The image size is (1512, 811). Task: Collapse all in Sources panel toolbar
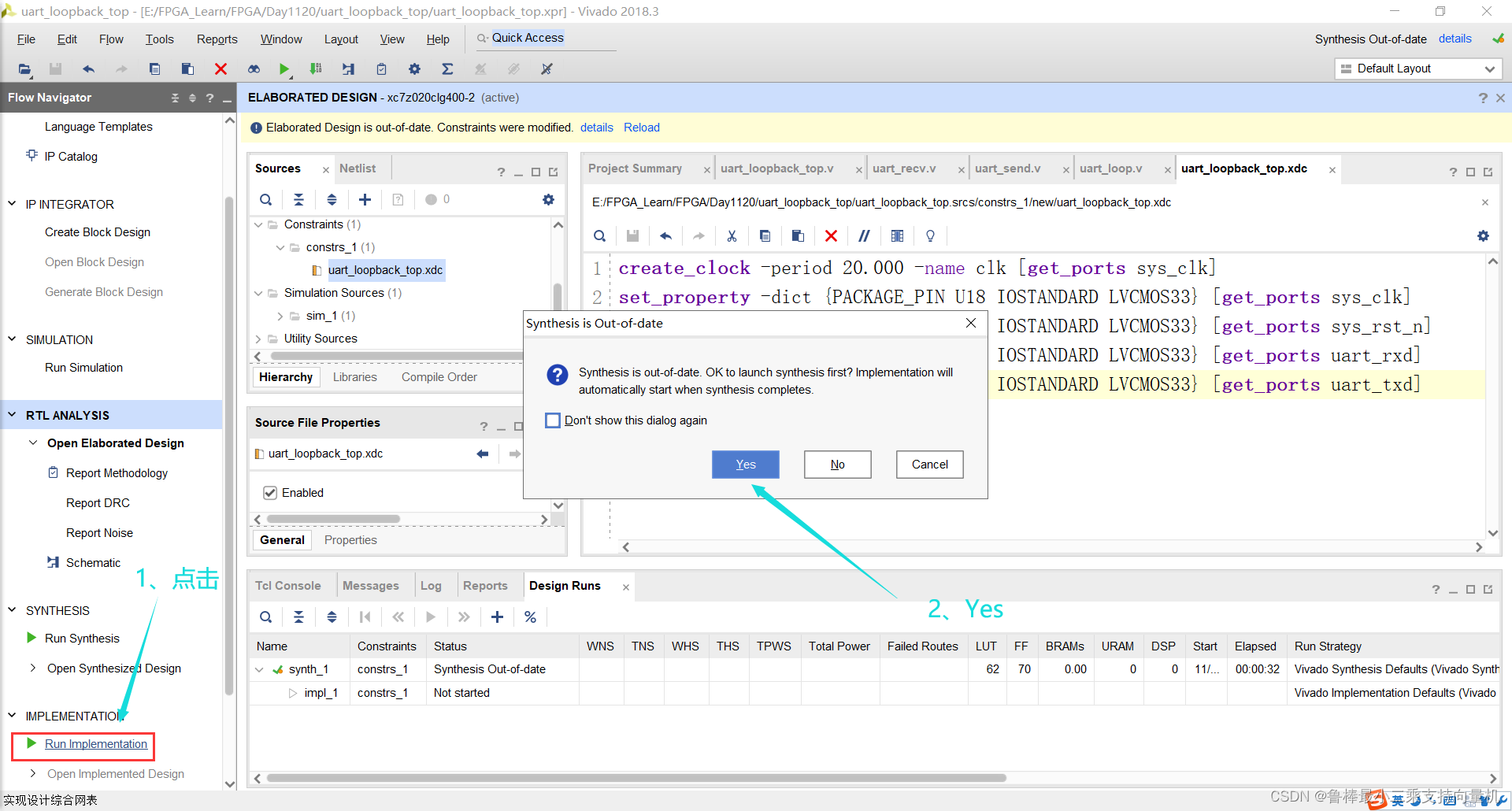298,200
